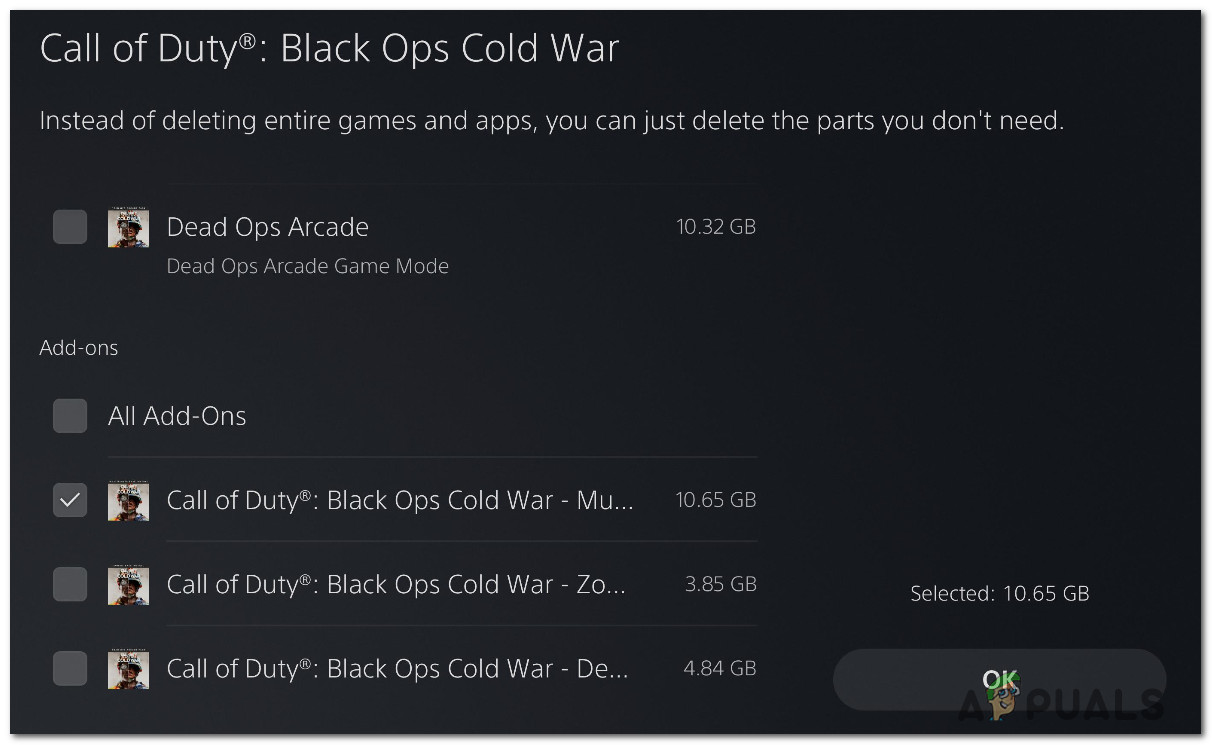
Task: Click the Dead Ops Arcade game cover icon
Action: pos(128,227)
